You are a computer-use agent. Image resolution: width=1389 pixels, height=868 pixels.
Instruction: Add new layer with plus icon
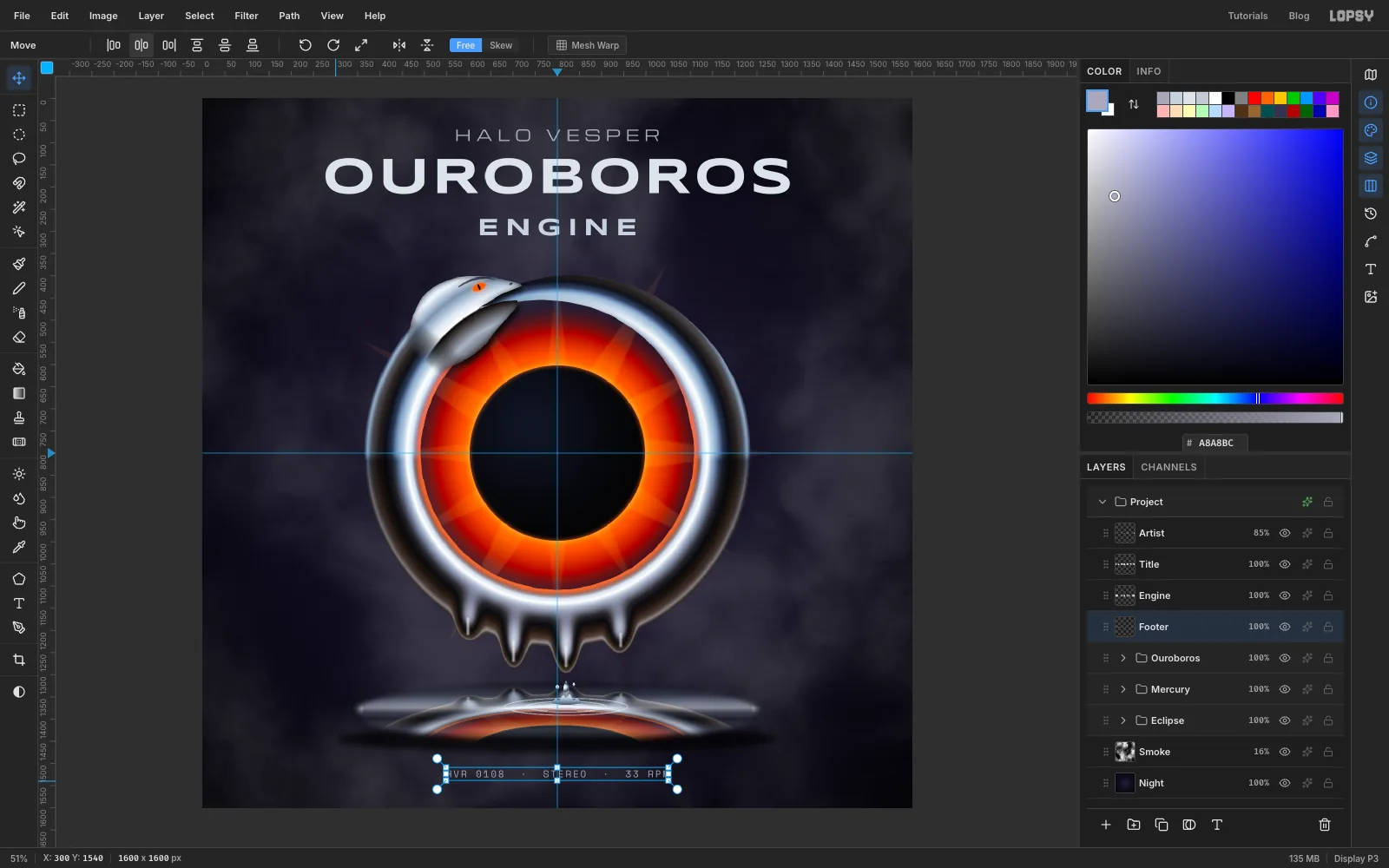pyautogui.click(x=1106, y=825)
